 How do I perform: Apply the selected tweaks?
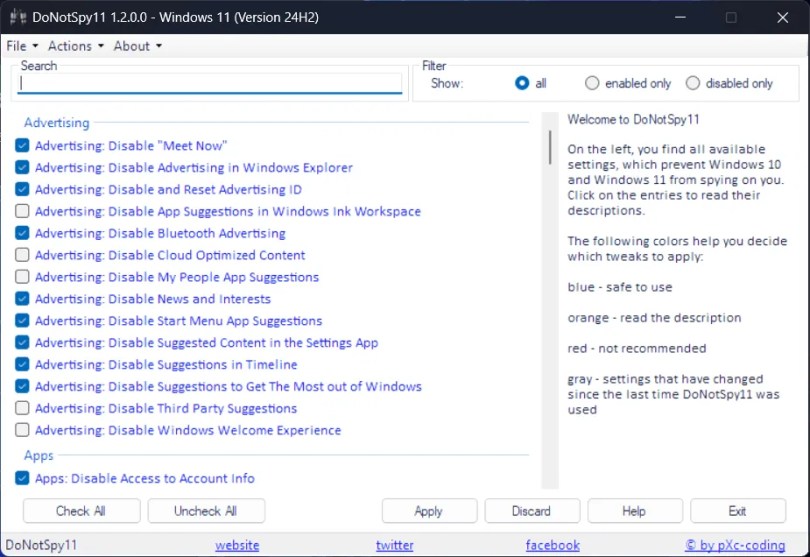point(429,511)
